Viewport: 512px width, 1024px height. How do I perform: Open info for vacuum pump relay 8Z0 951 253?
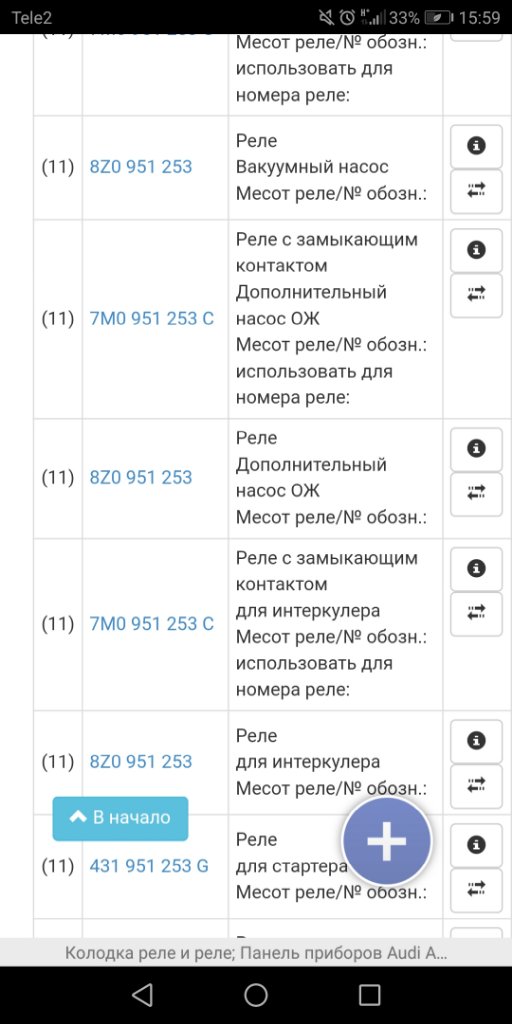(477, 146)
